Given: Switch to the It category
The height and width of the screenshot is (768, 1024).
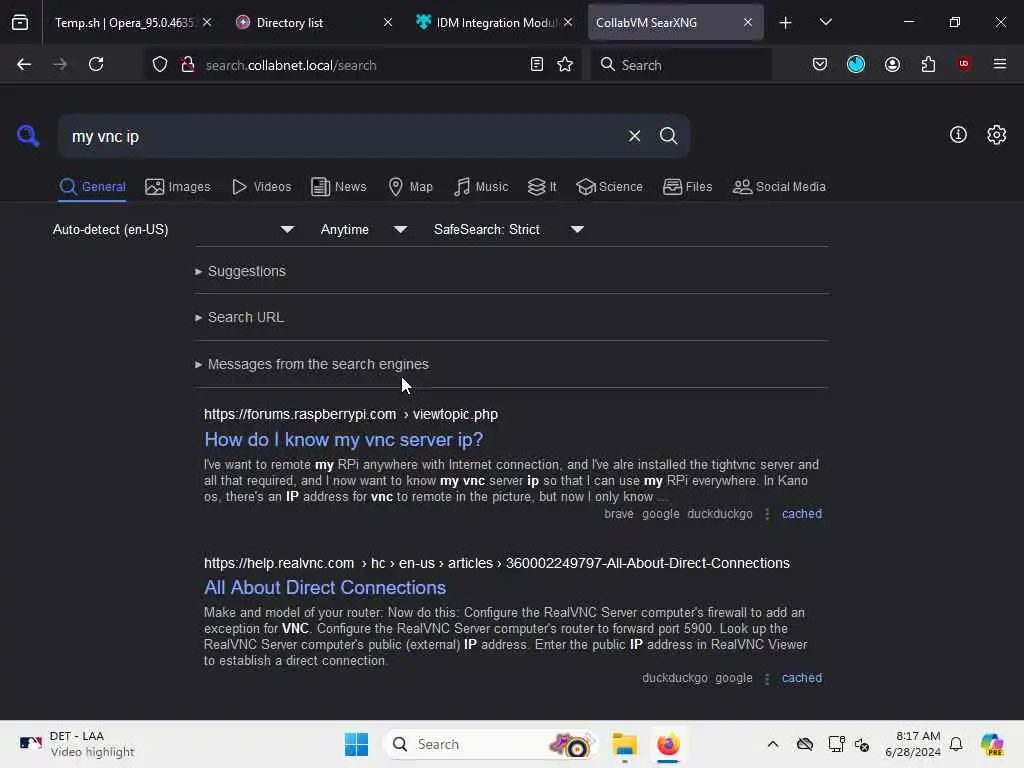Looking at the screenshot, I should pos(542,187).
